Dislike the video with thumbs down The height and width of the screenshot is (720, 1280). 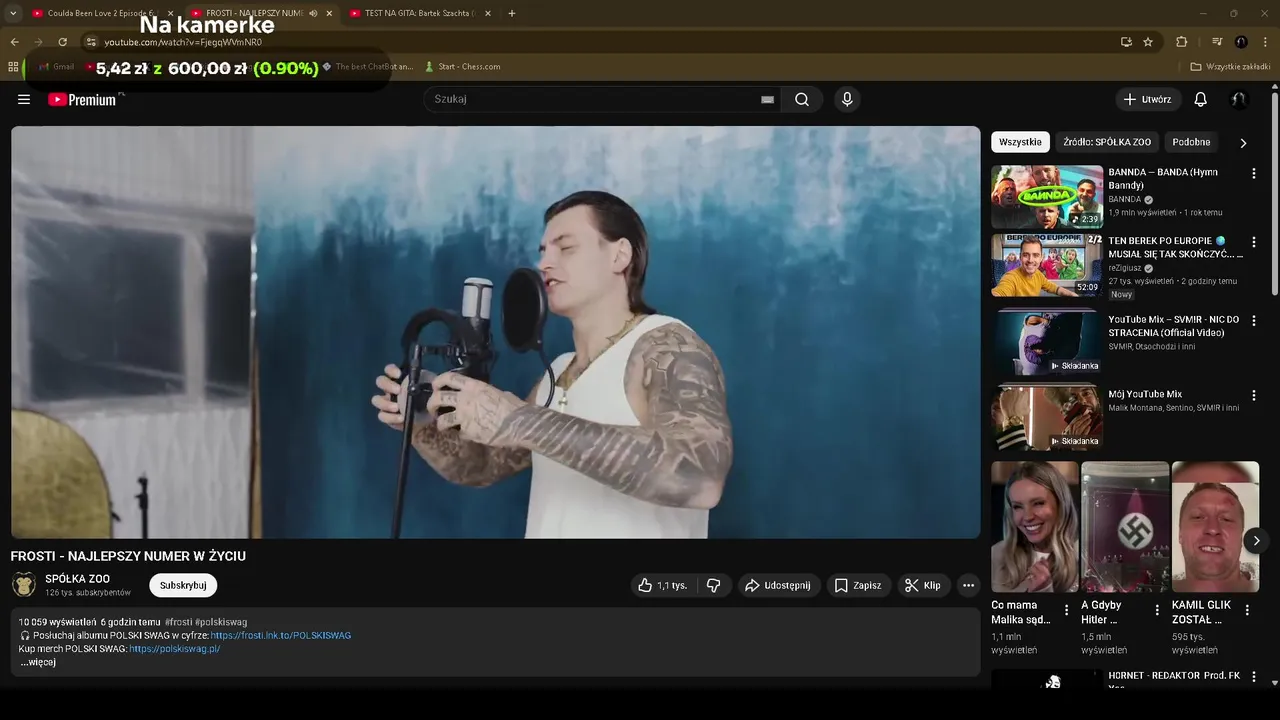coord(713,585)
